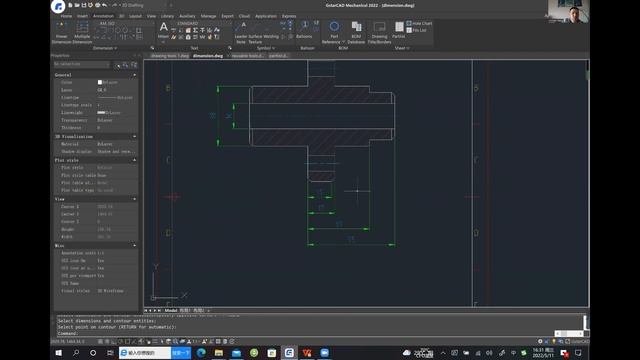640x360 pixels.
Task: Click the Surface Texture symbol tool
Action: tap(255, 33)
